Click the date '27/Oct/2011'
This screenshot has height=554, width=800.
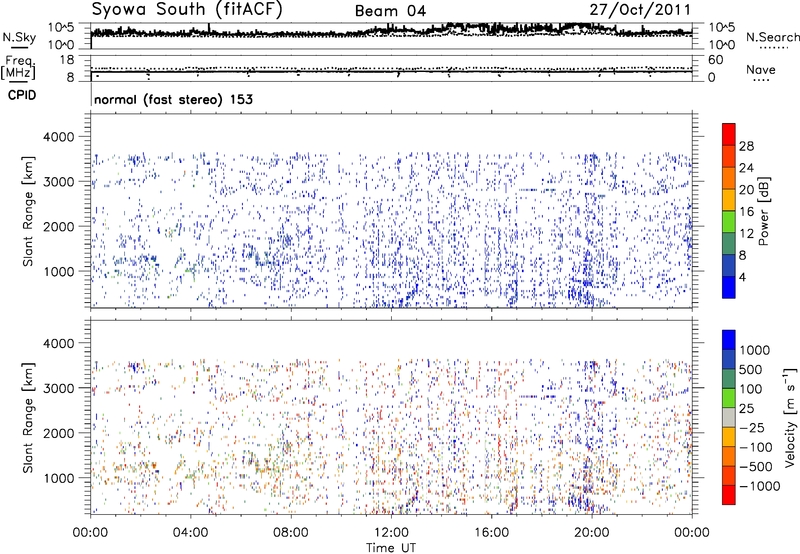click(640, 10)
